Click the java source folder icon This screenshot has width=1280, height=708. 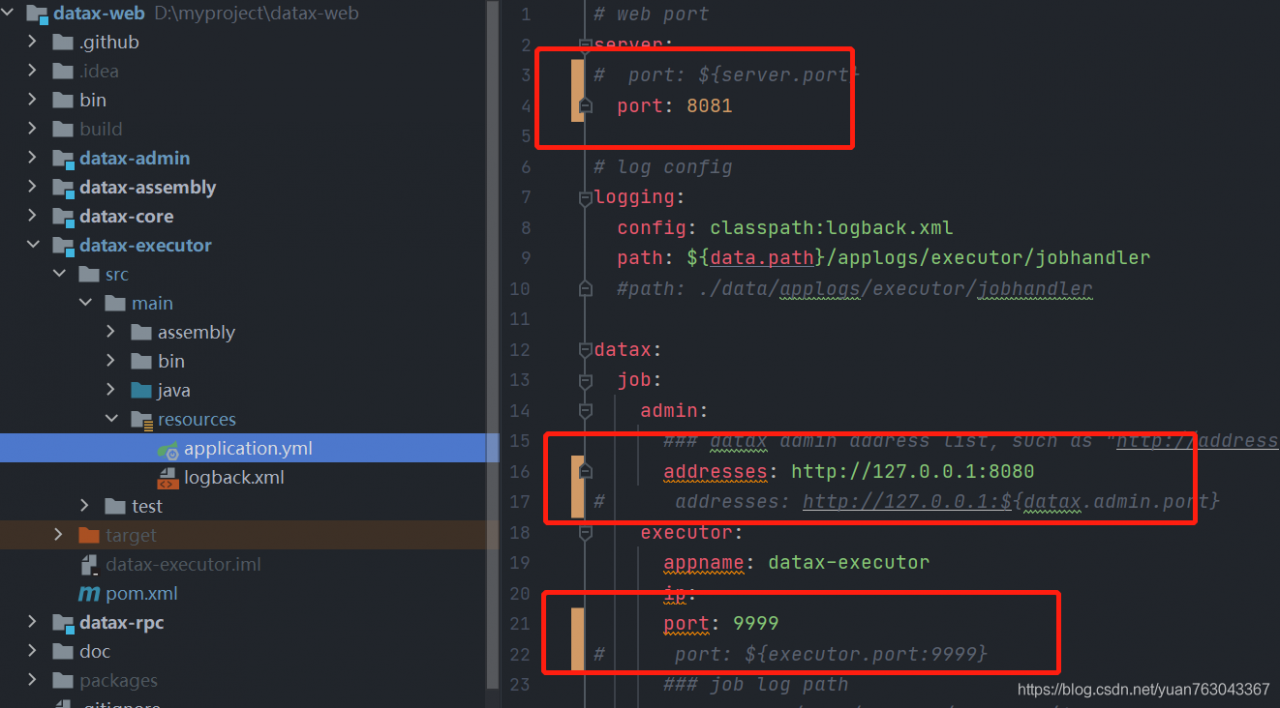[141, 390]
